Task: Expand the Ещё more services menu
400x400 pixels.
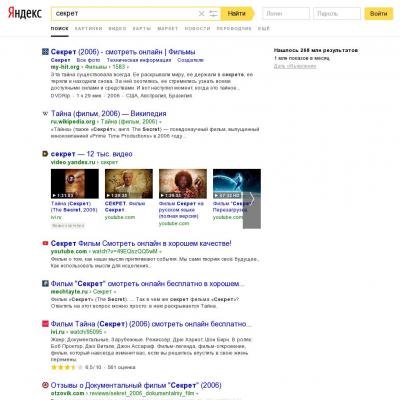Action: pyautogui.click(x=263, y=29)
